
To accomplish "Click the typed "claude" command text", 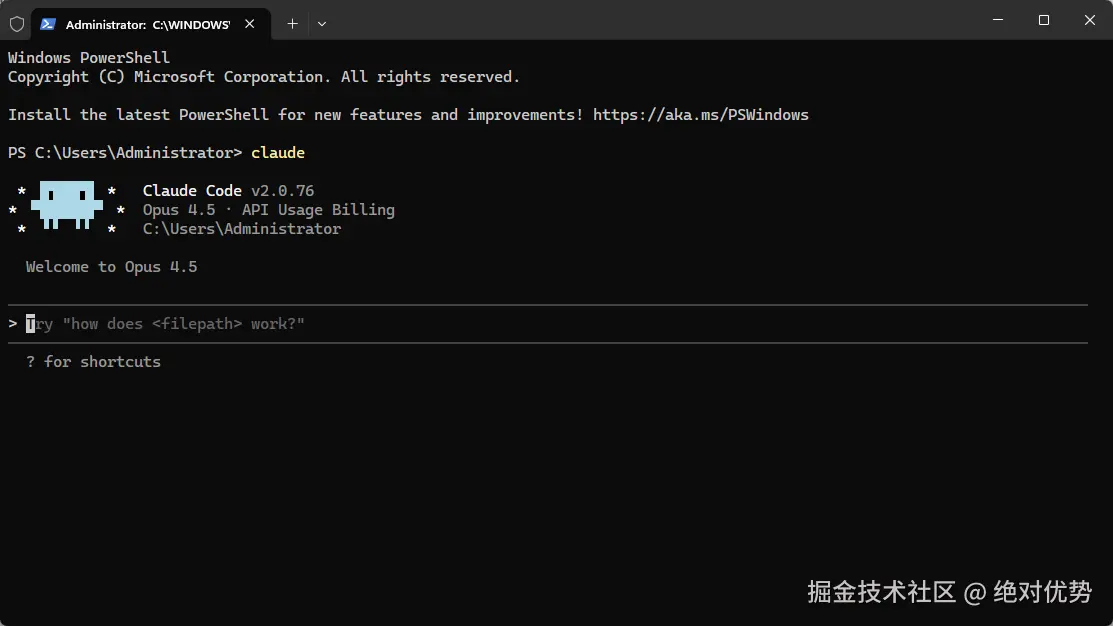I will pyautogui.click(x=278, y=153).
